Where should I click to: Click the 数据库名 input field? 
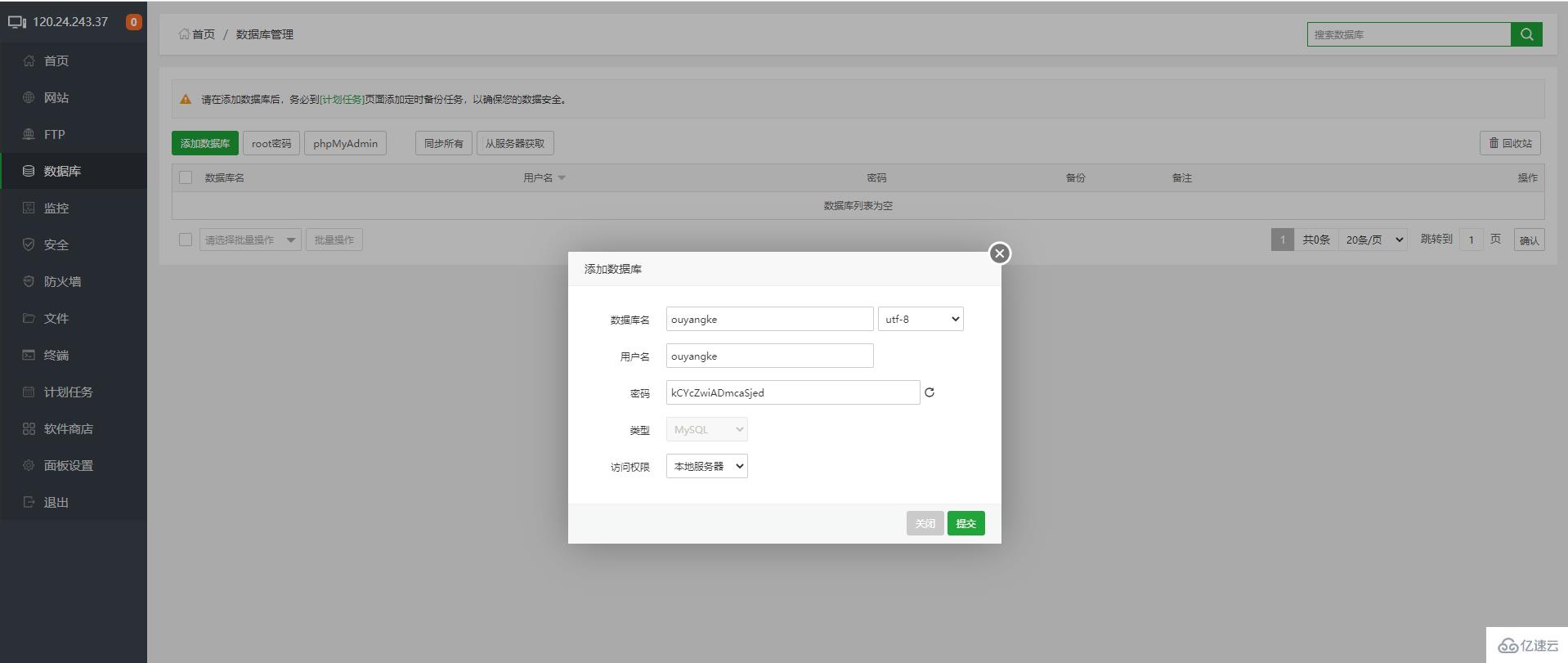point(770,319)
